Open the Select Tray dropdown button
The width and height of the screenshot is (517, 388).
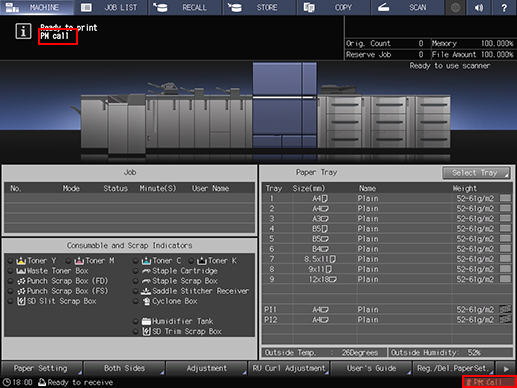point(476,173)
